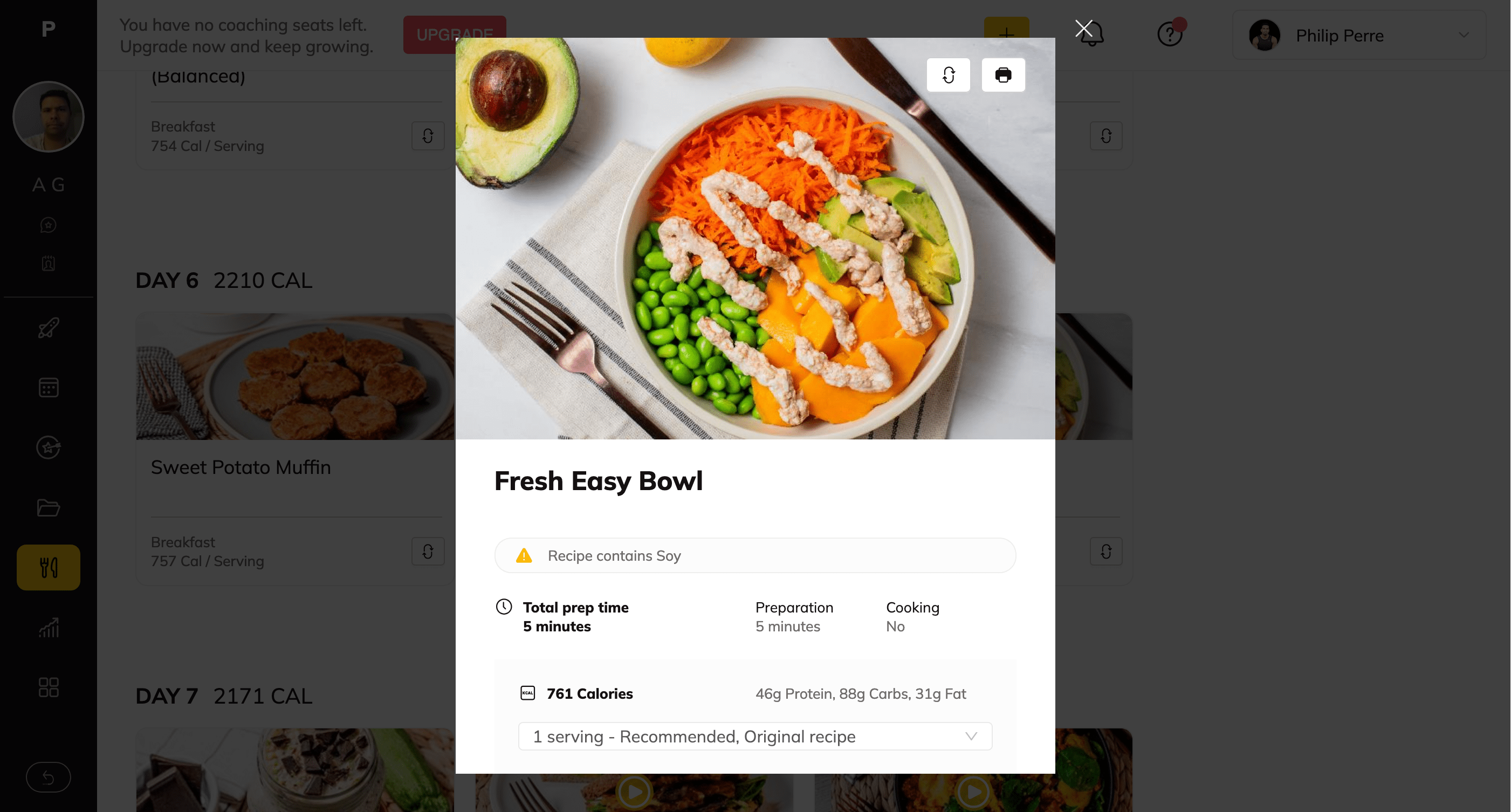
Task: Click the client avatar photo in sidebar
Action: coord(49,116)
